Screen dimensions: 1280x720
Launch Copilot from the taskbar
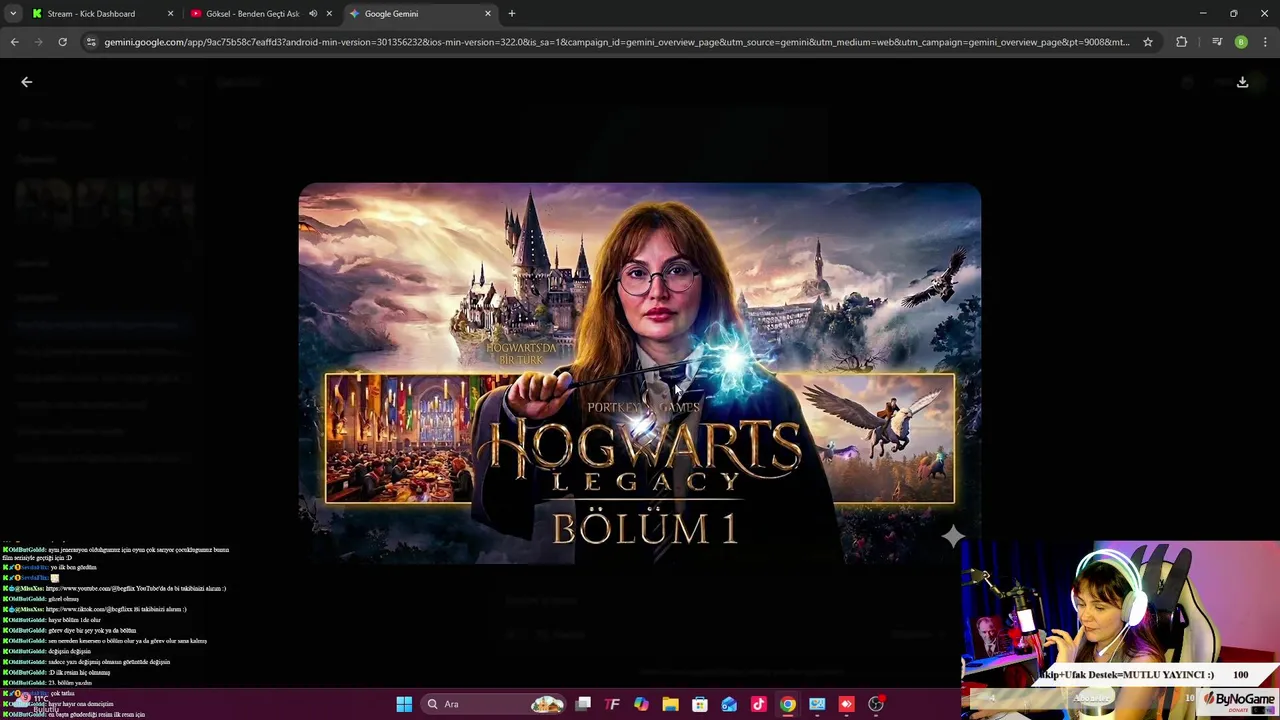click(x=641, y=704)
